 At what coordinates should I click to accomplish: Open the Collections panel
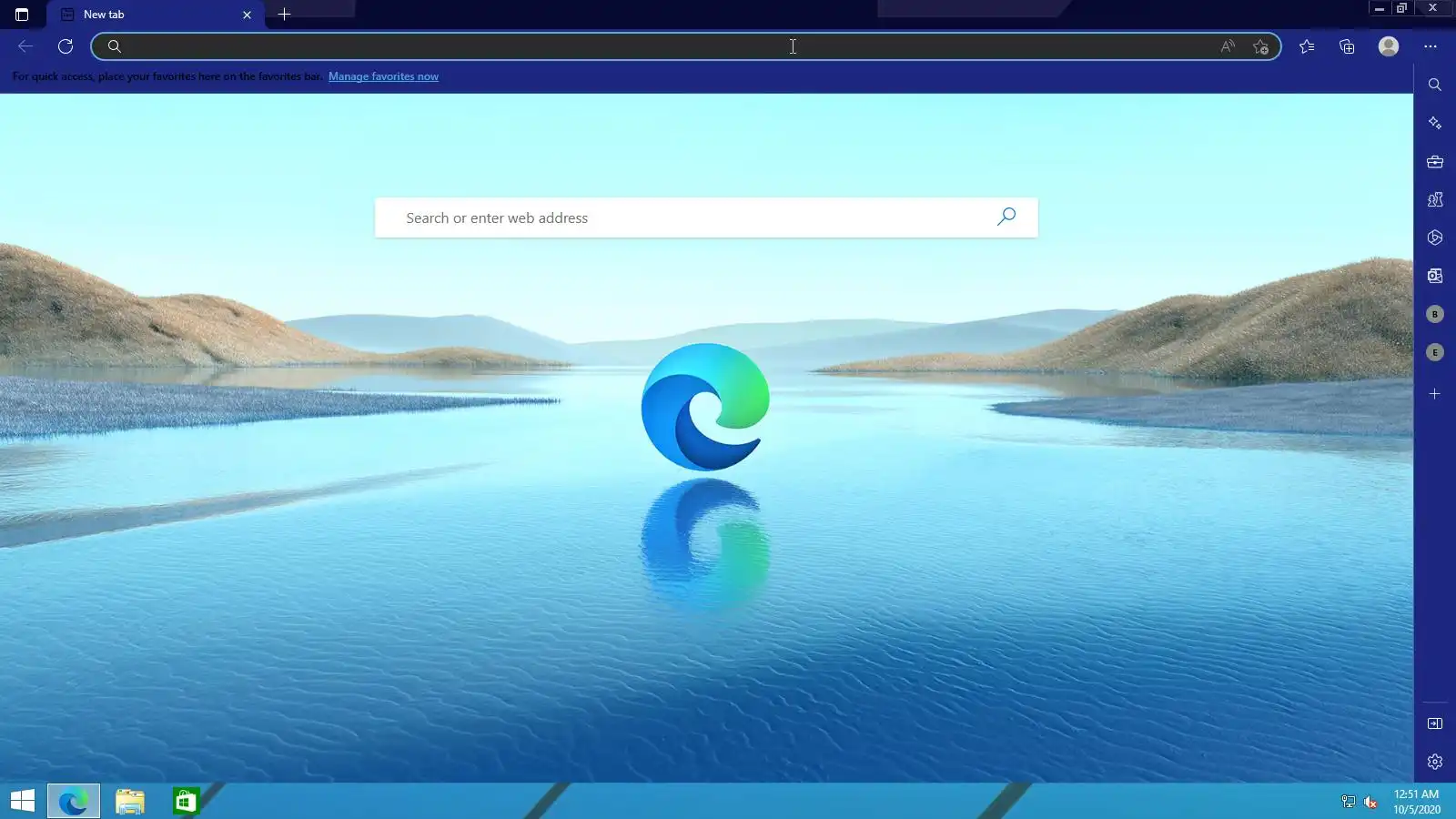[x=1347, y=46]
